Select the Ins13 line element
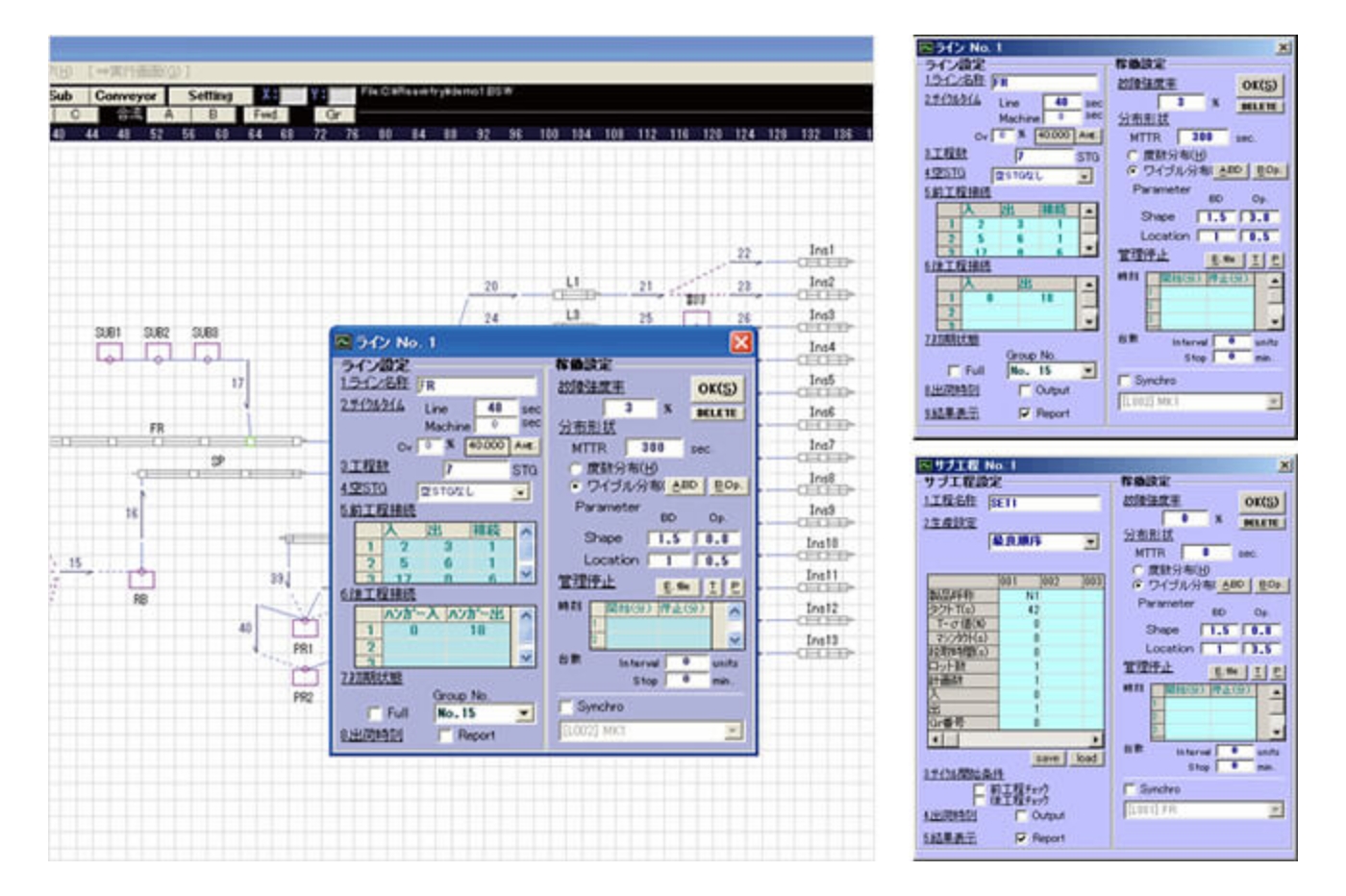Image resolution: width=1346 pixels, height=896 pixels. point(825,653)
